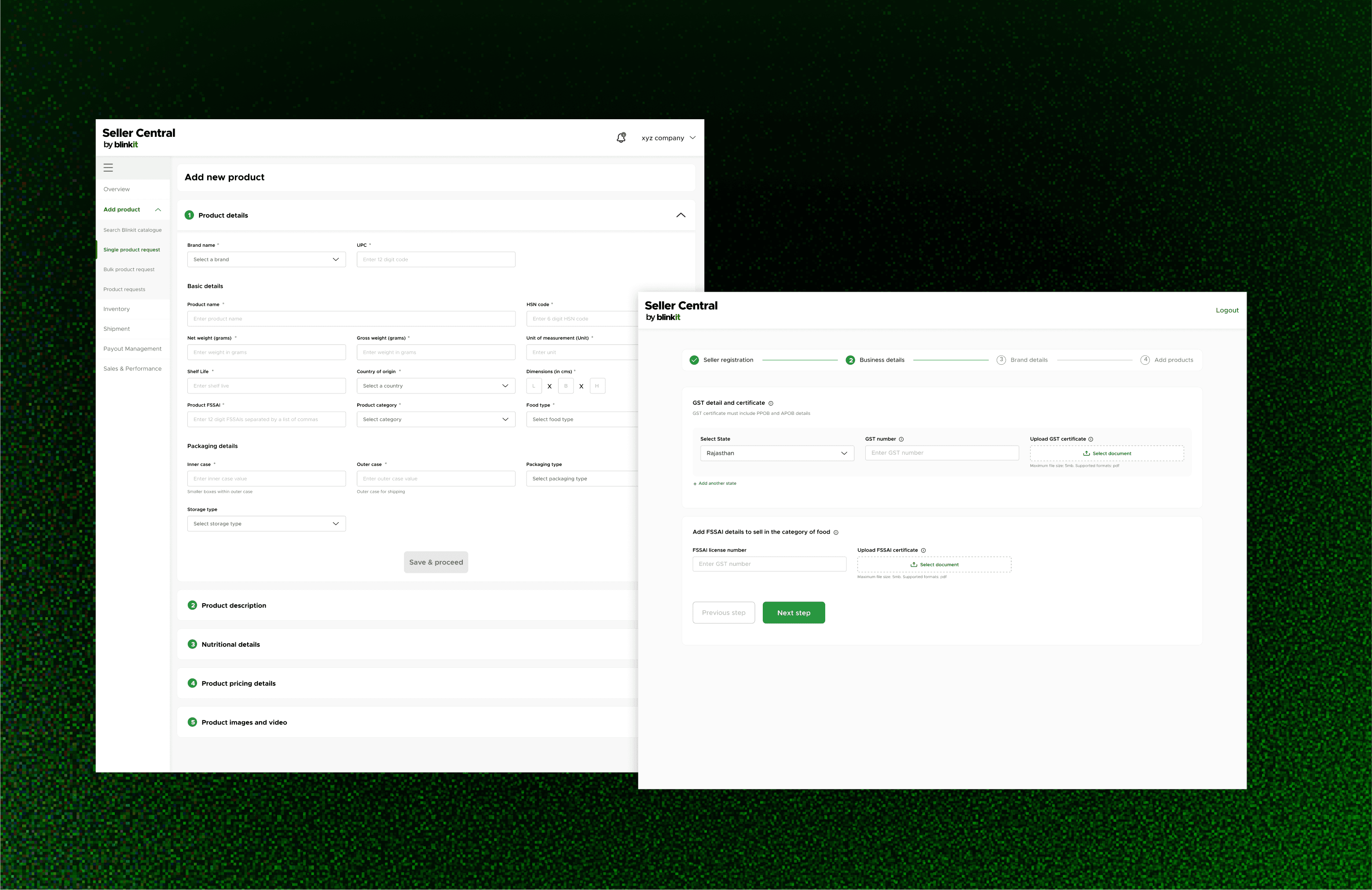Go to Payout Management in sidebar
The width and height of the screenshot is (1372, 890).
point(132,349)
